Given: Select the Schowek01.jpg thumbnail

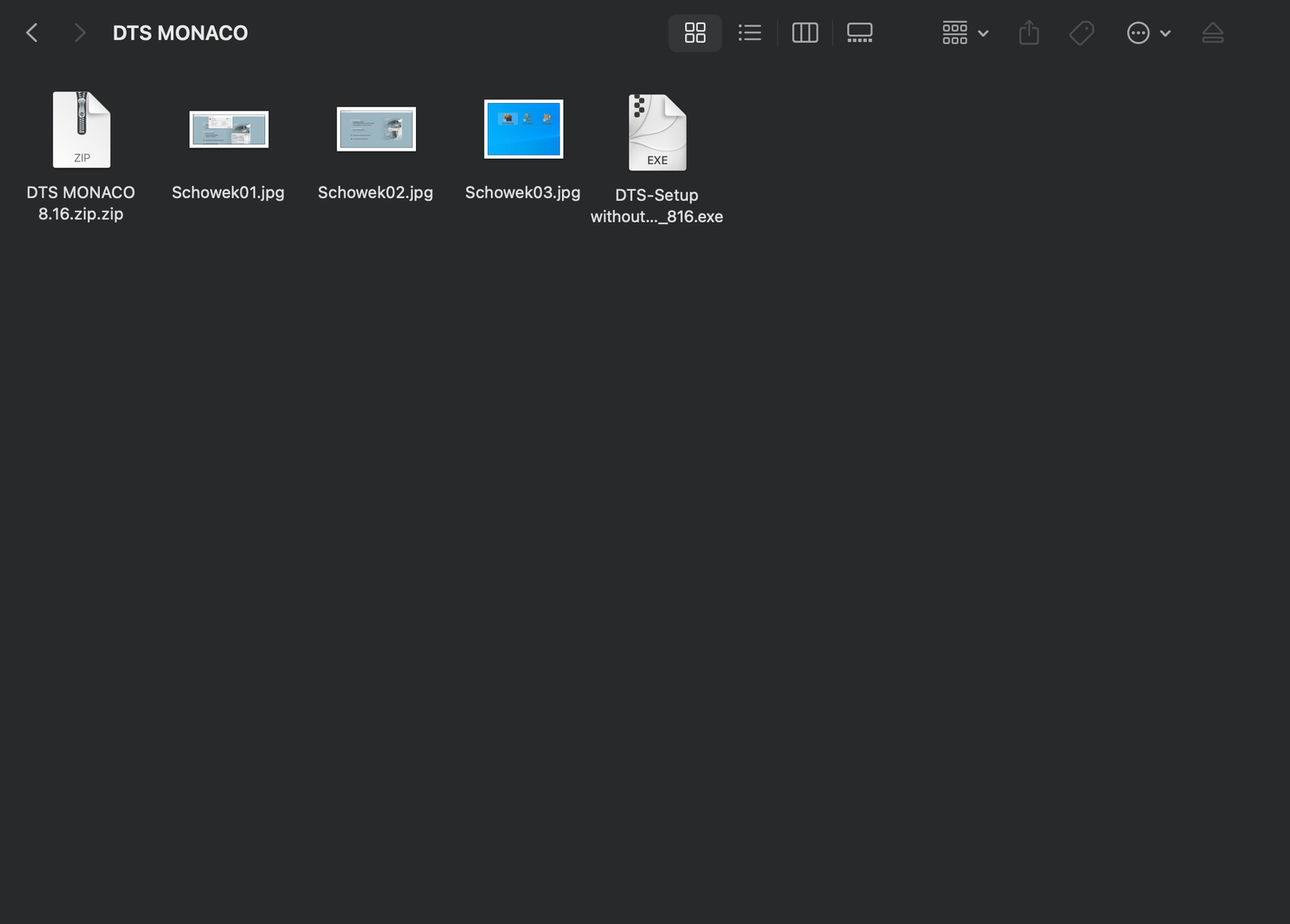Looking at the screenshot, I should point(229,130).
